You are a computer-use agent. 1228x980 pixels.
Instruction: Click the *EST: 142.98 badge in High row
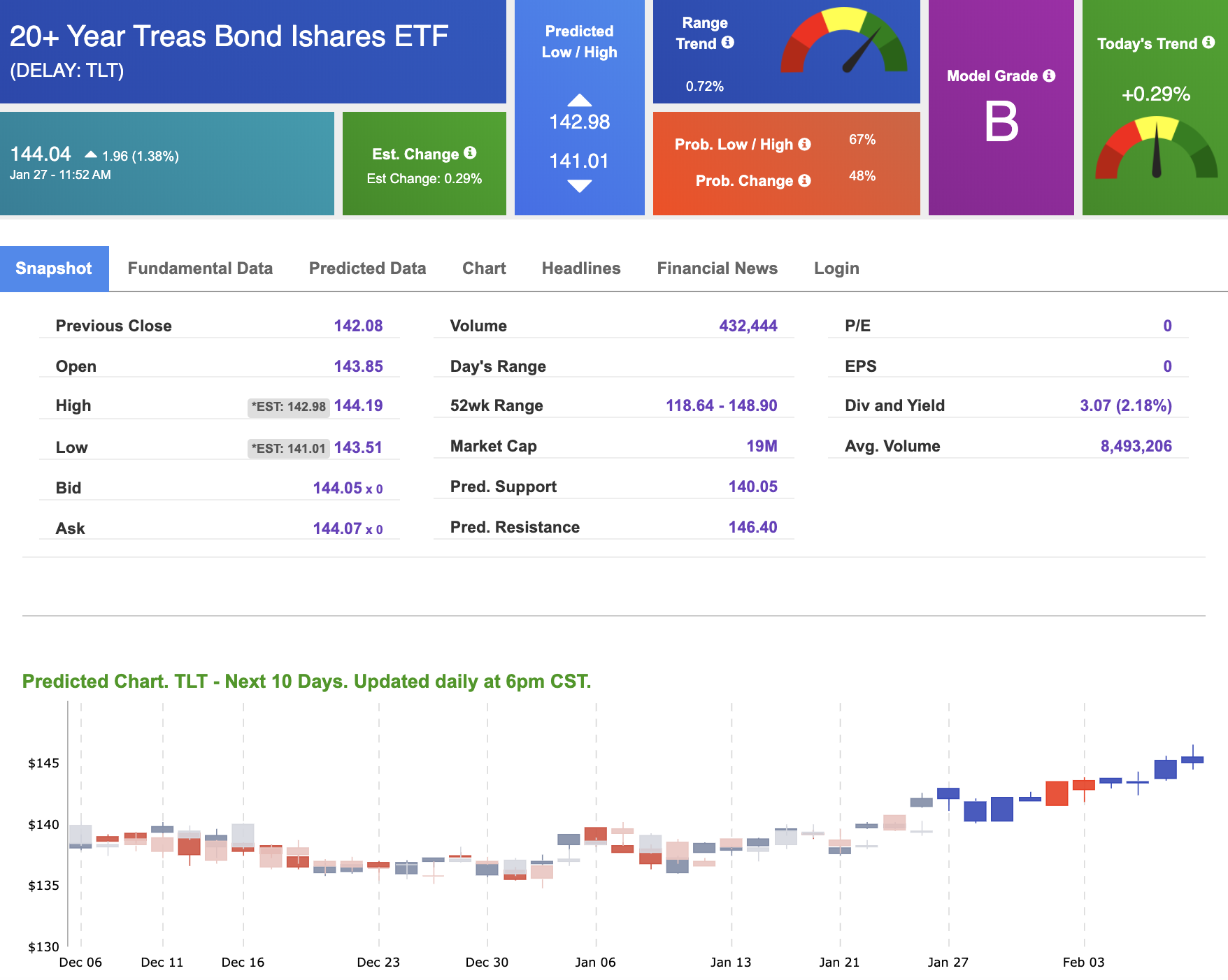click(x=289, y=407)
